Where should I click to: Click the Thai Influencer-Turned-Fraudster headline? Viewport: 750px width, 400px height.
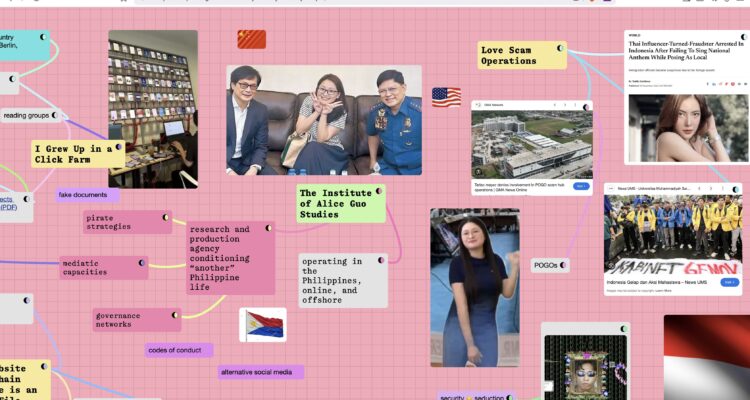pos(686,50)
